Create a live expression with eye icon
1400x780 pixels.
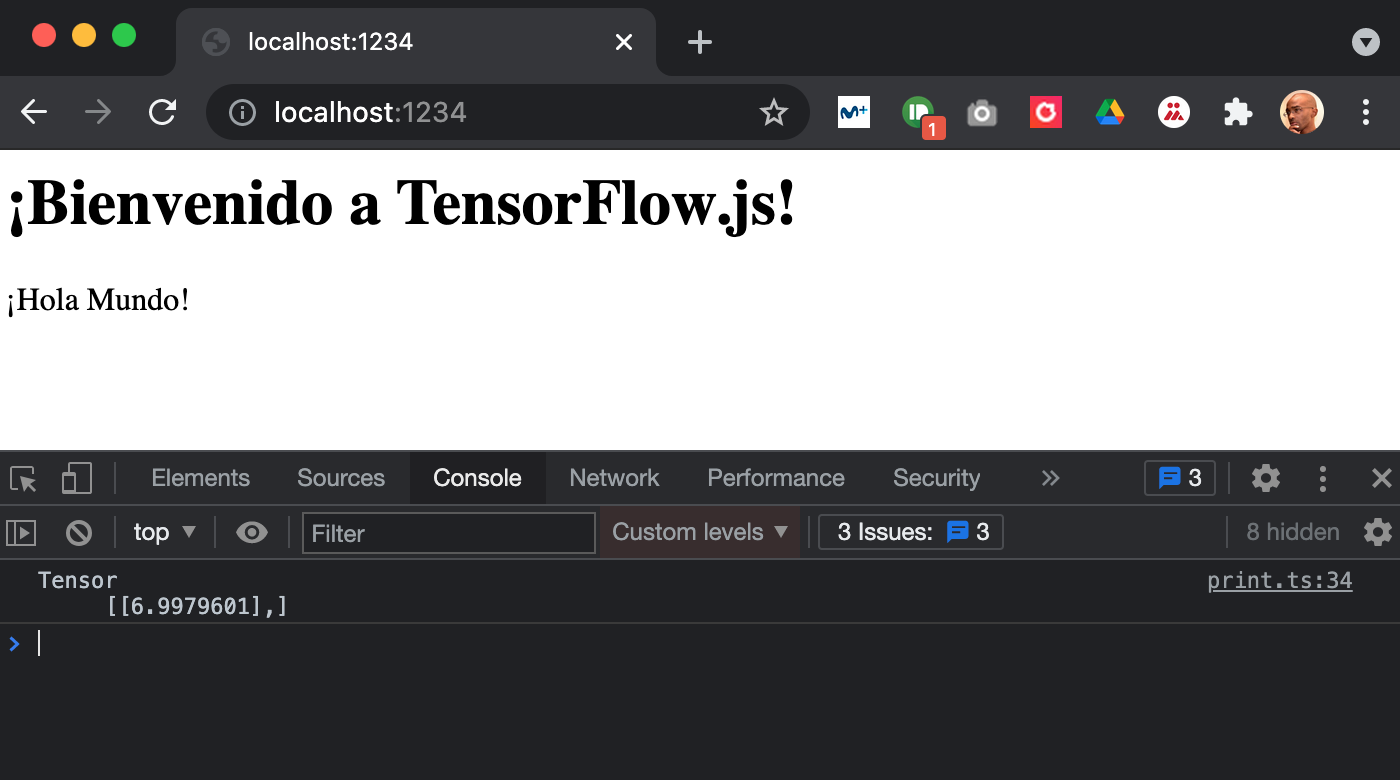coord(251,532)
